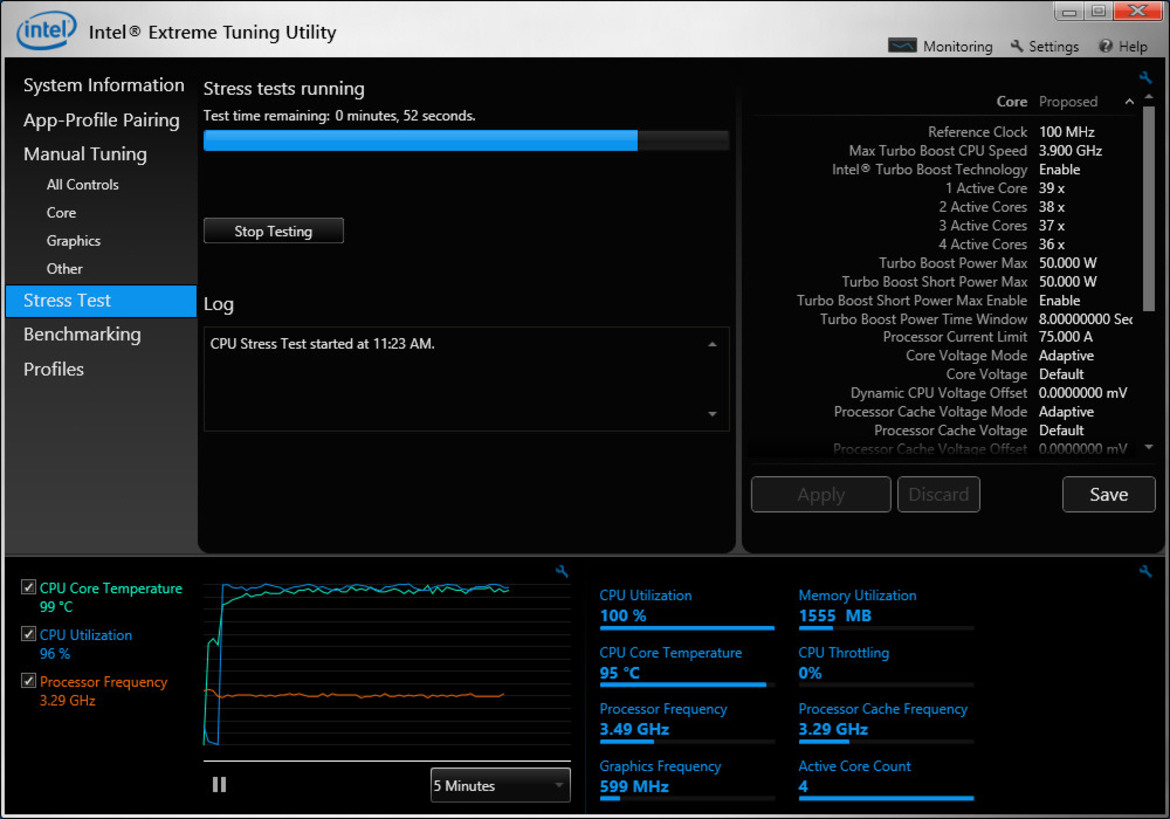Viewport: 1170px width, 819px height.
Task: Click the Processor Frequency 3.49 GHz value
Action: 634,729
